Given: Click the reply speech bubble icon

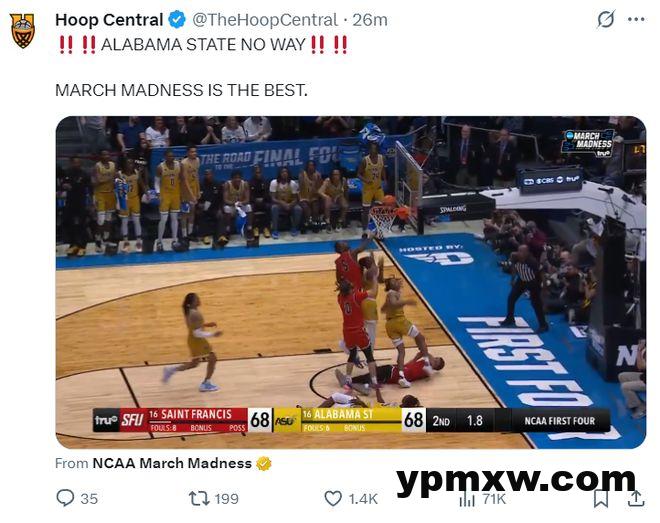Looking at the screenshot, I should tap(65, 498).
